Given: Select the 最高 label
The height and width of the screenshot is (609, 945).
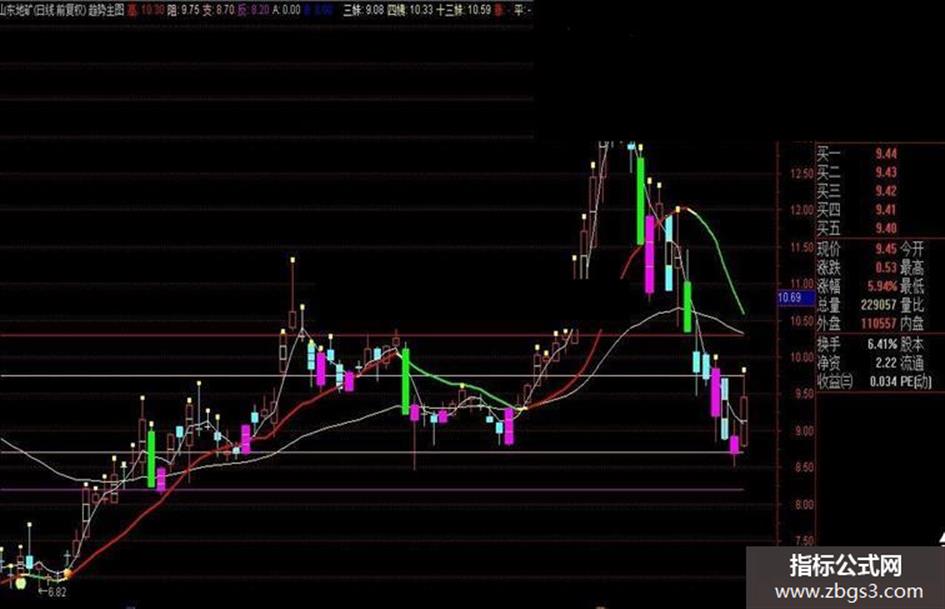Looking at the screenshot, I should point(912,267).
